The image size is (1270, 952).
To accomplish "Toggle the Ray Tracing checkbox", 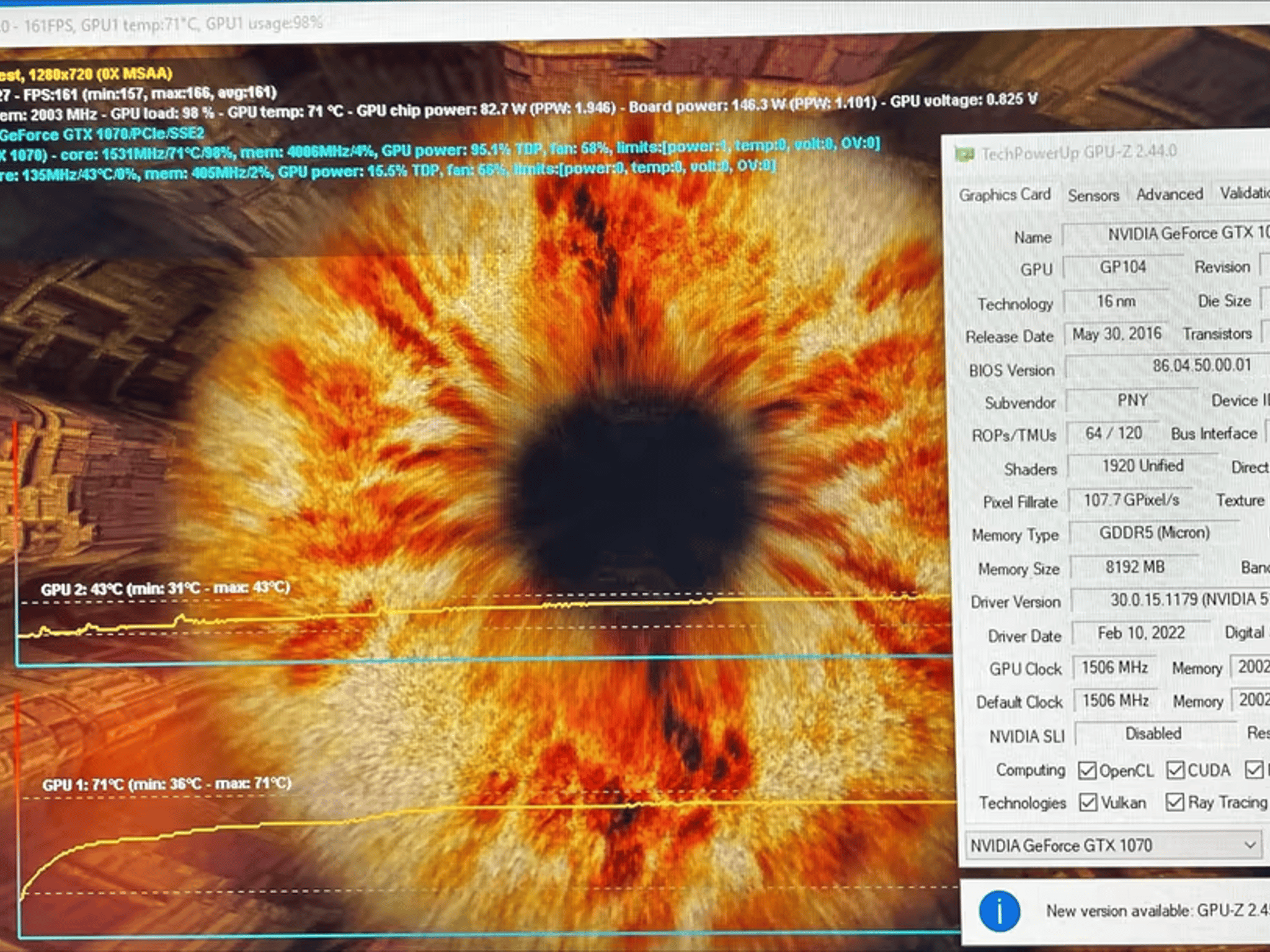I will click(1174, 802).
